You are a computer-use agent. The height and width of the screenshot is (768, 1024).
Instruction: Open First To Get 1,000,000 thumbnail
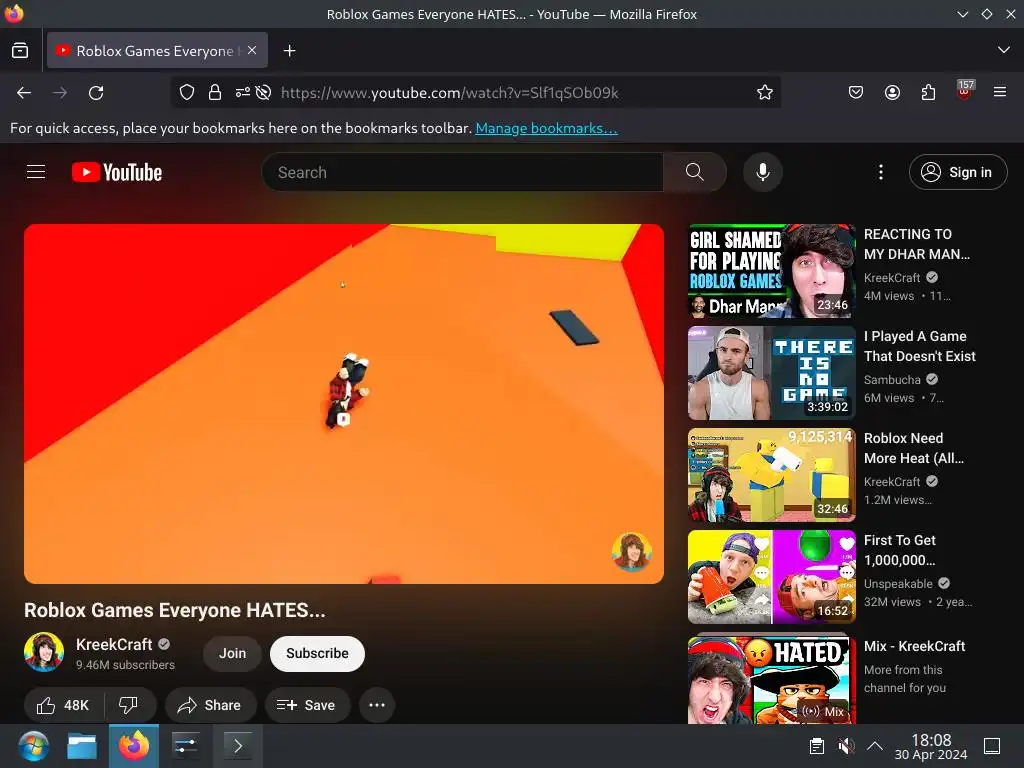[771, 577]
